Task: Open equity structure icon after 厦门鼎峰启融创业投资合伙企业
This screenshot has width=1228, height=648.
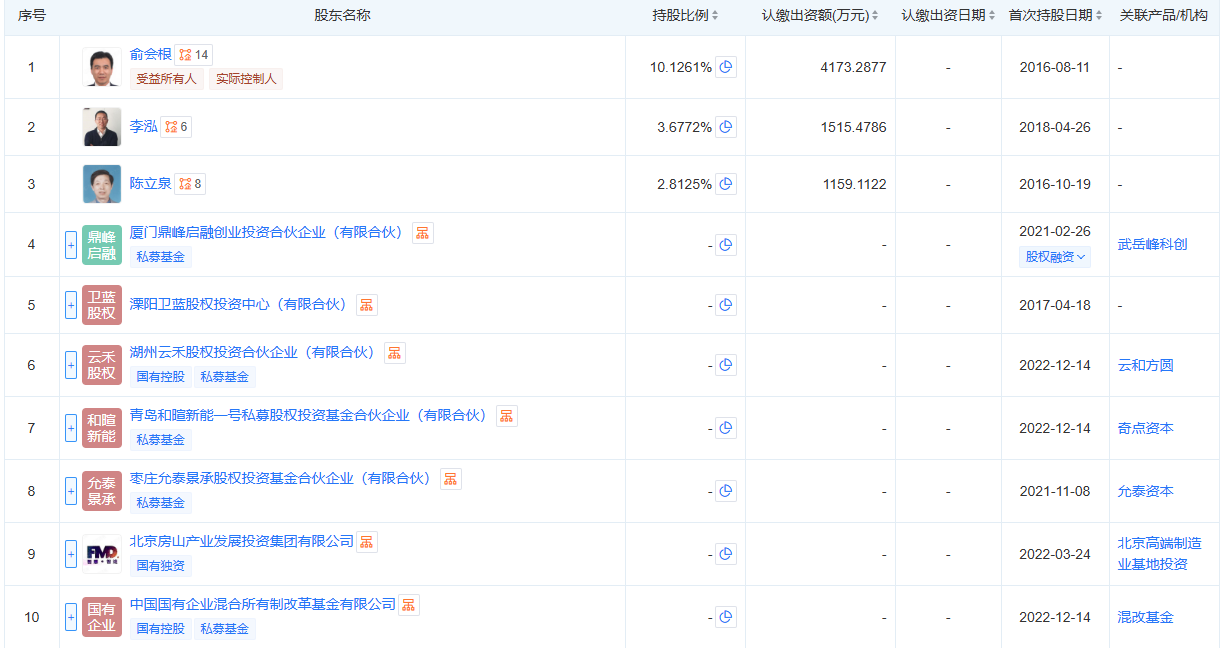Action: point(422,232)
